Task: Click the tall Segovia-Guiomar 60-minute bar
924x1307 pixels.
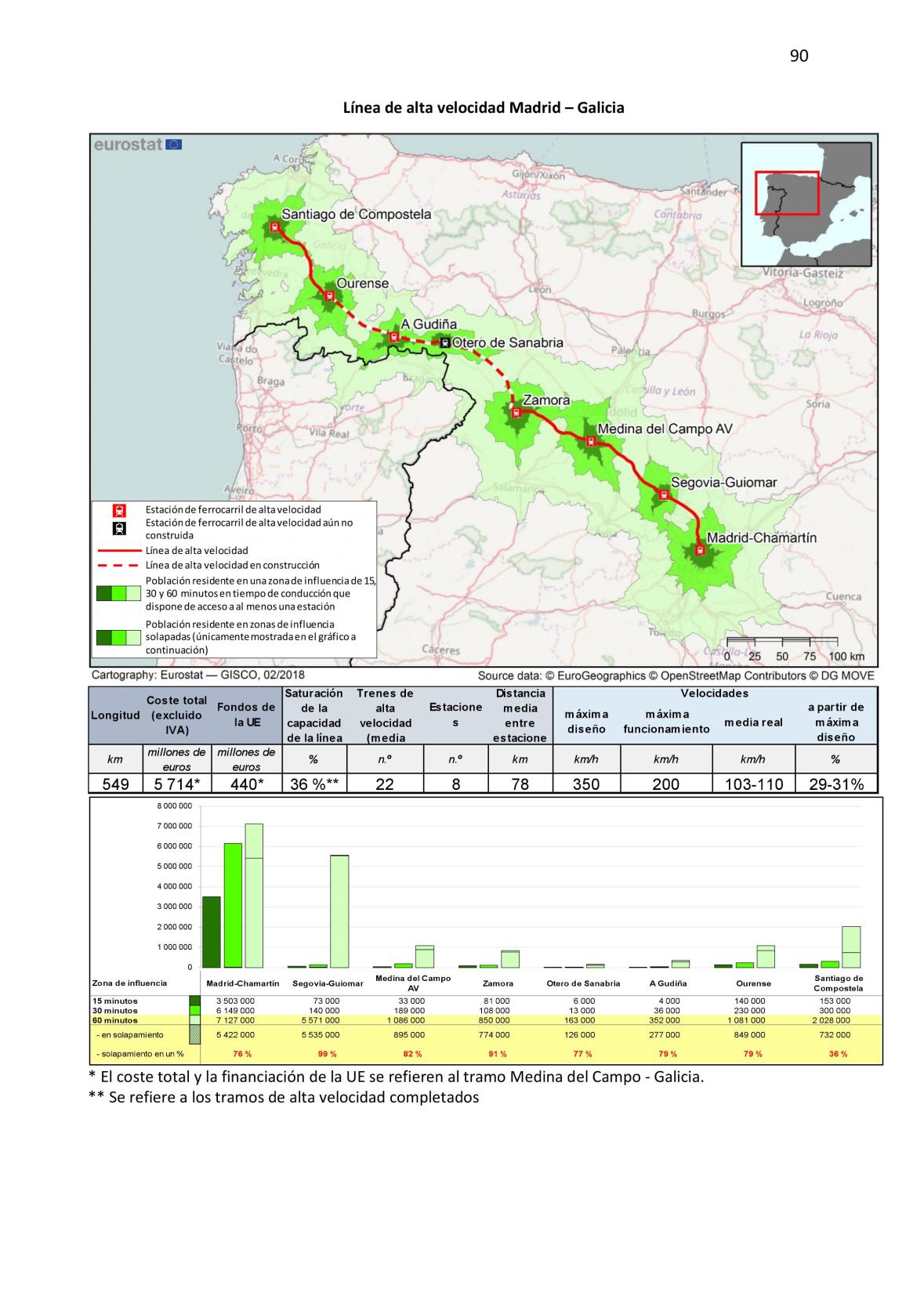Action: click(339, 911)
